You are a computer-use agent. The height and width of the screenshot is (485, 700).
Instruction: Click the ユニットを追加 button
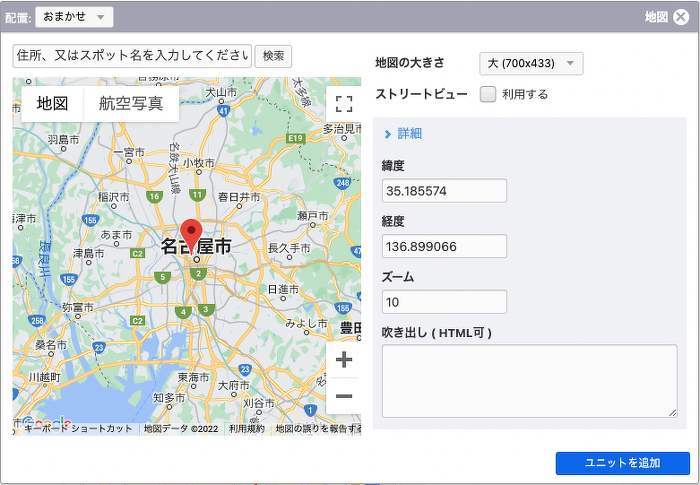(622, 463)
